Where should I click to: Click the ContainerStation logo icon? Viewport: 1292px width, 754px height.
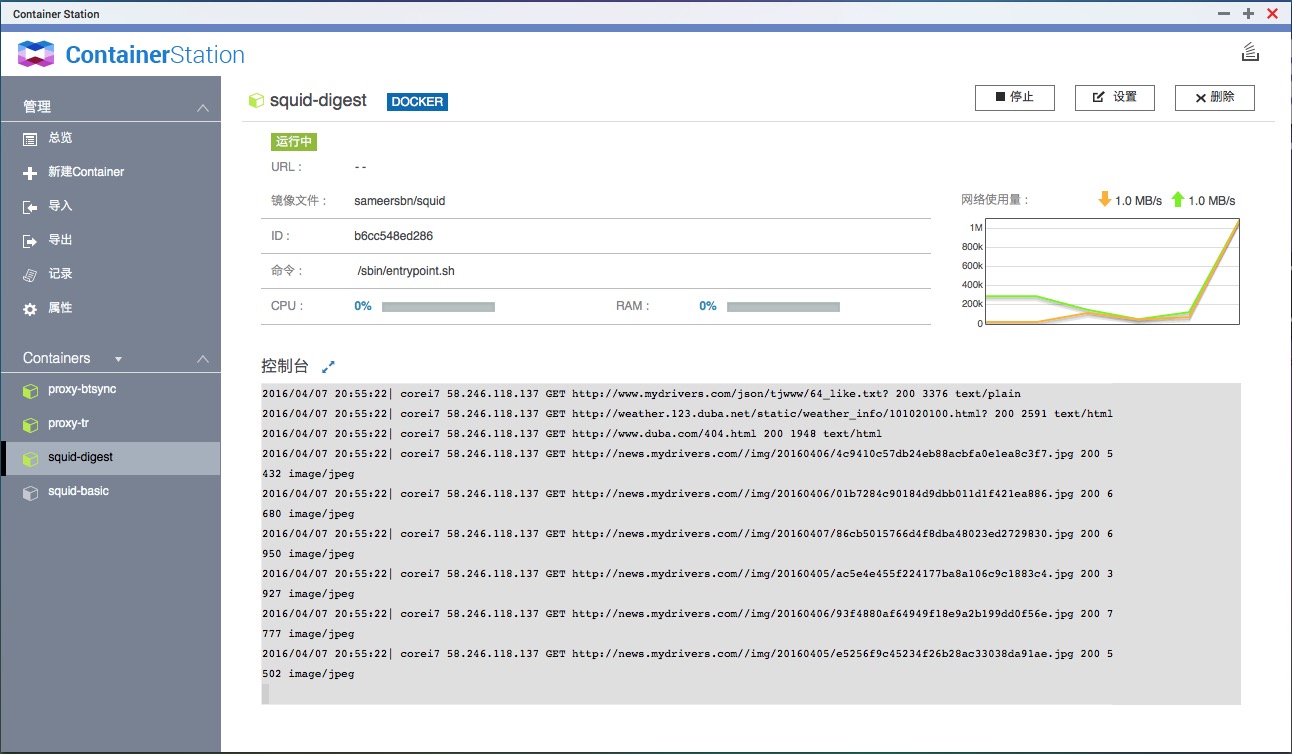36,54
